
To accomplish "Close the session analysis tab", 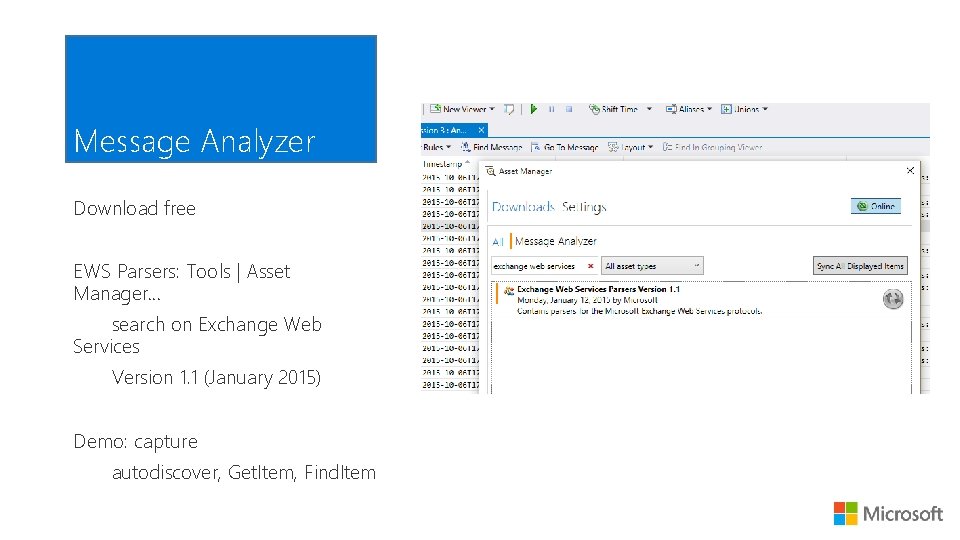I will (481, 130).
